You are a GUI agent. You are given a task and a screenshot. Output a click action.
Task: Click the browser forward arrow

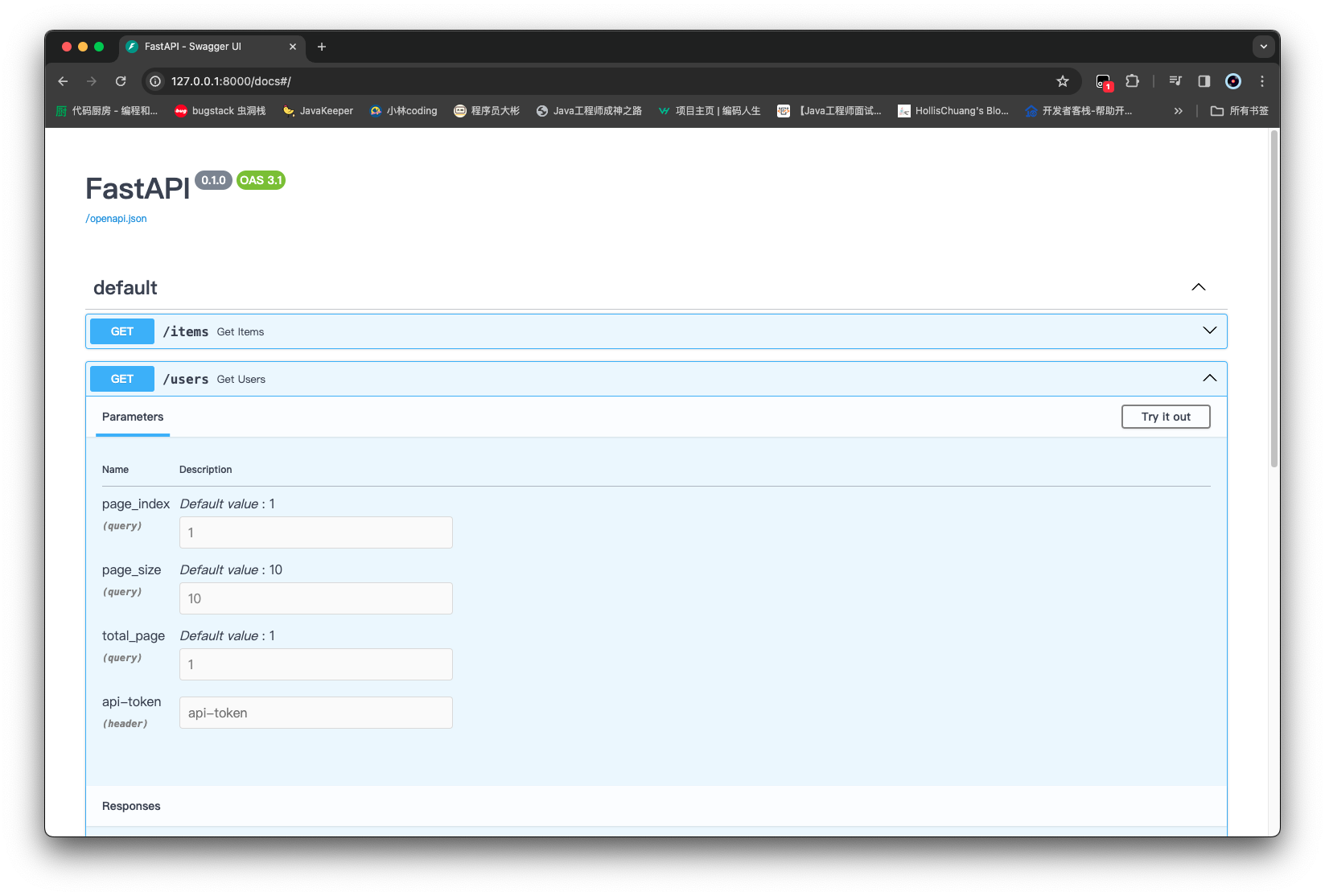point(92,81)
